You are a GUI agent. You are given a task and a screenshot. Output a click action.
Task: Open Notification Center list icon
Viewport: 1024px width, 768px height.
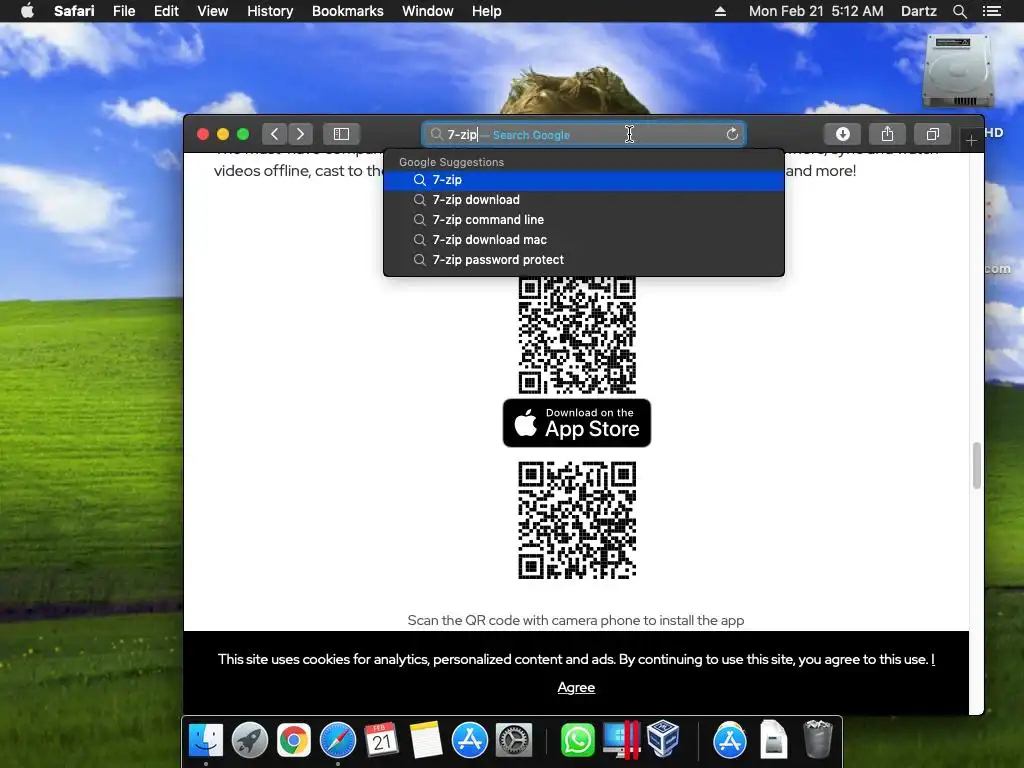pos(991,11)
